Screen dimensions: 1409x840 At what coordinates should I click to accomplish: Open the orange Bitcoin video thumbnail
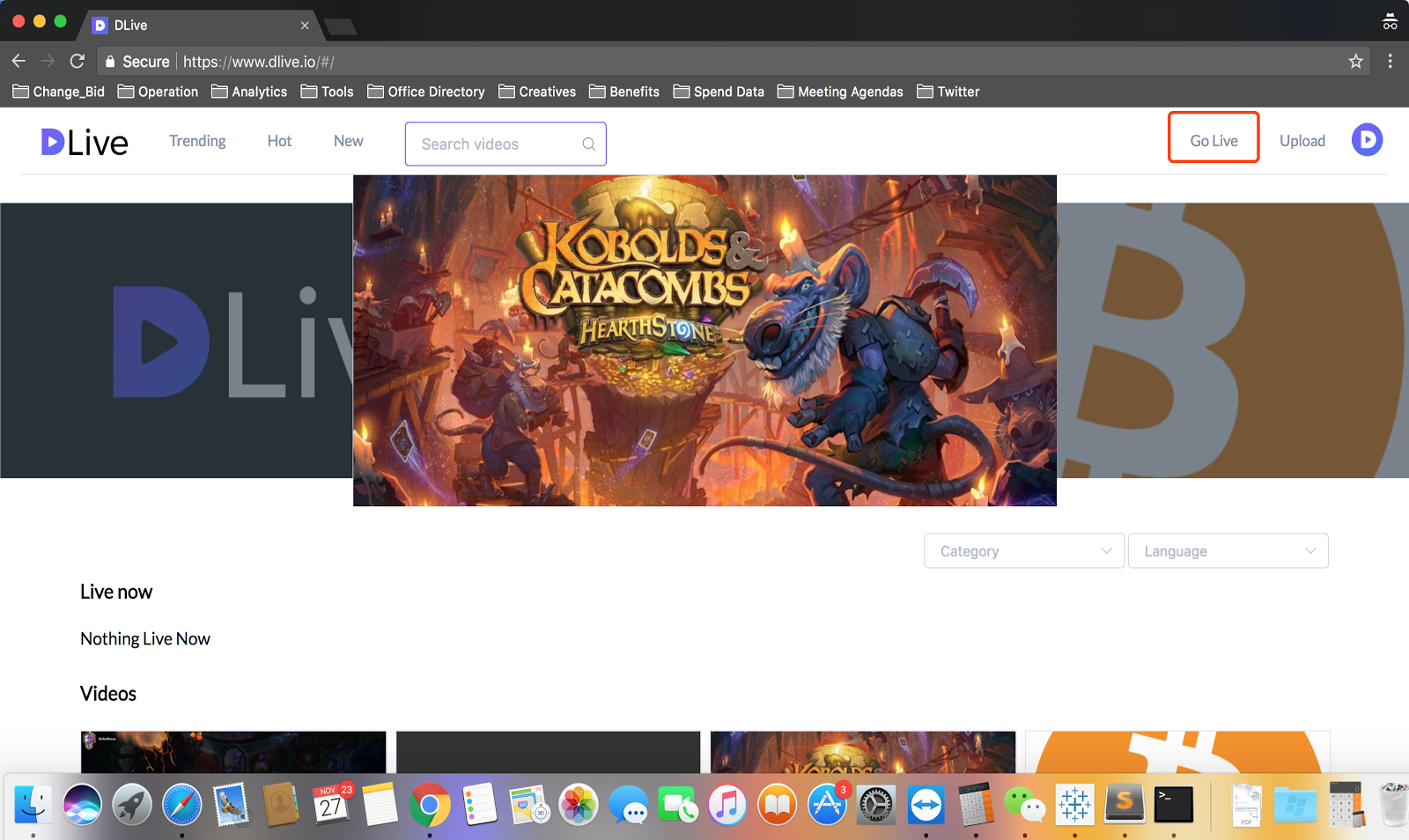[1177, 753]
